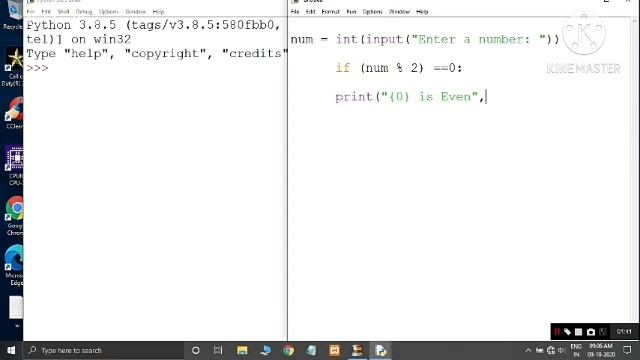This screenshot has width=640, height=360.
Task: Click the recording timer 01:41
Action: tap(624, 332)
